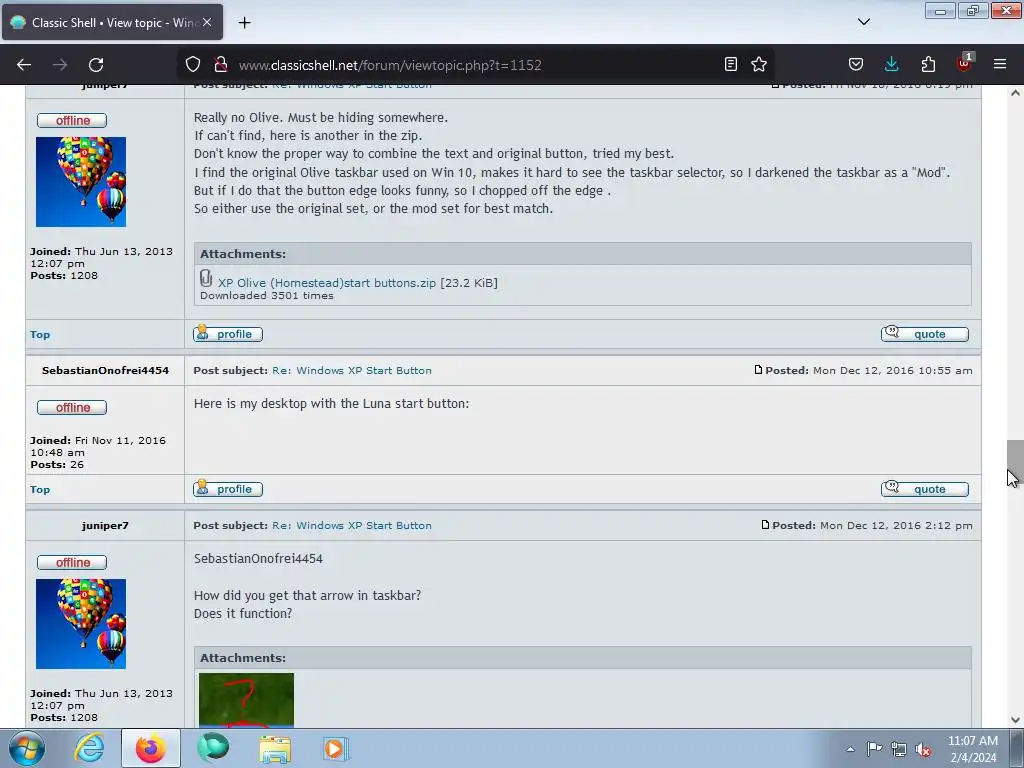This screenshot has width=1024, height=768.
Task: Open the Pocket save icon
Action: click(856, 64)
